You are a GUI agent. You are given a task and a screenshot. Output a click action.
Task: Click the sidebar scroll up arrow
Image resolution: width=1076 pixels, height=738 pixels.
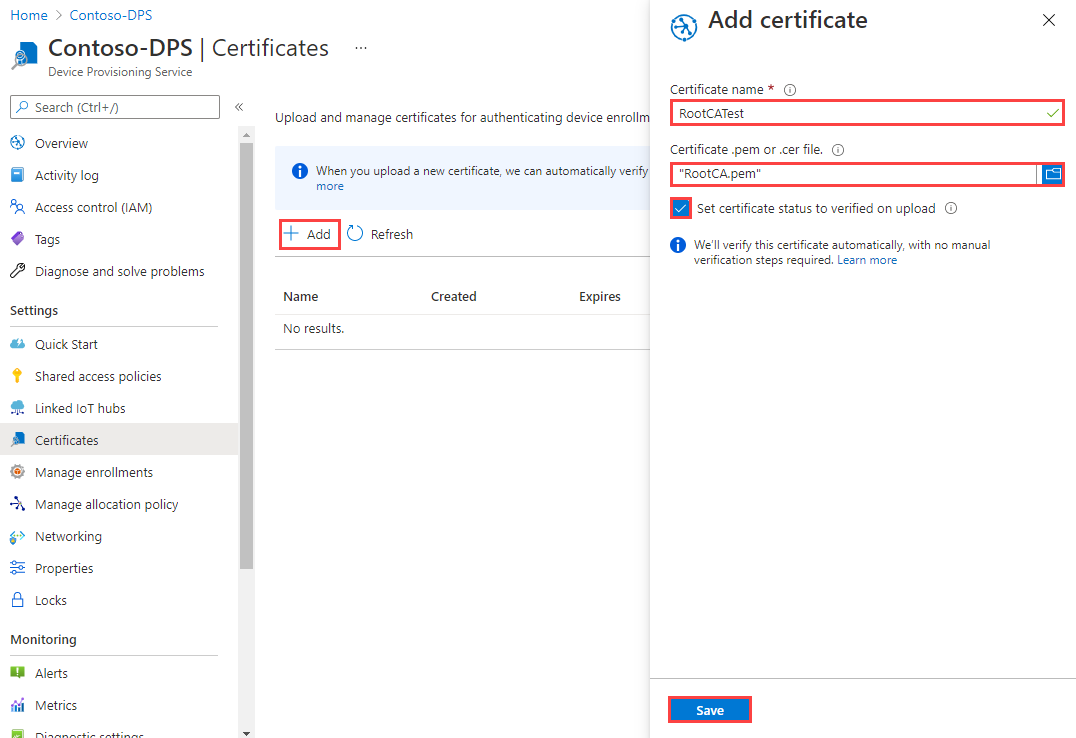[x=246, y=135]
